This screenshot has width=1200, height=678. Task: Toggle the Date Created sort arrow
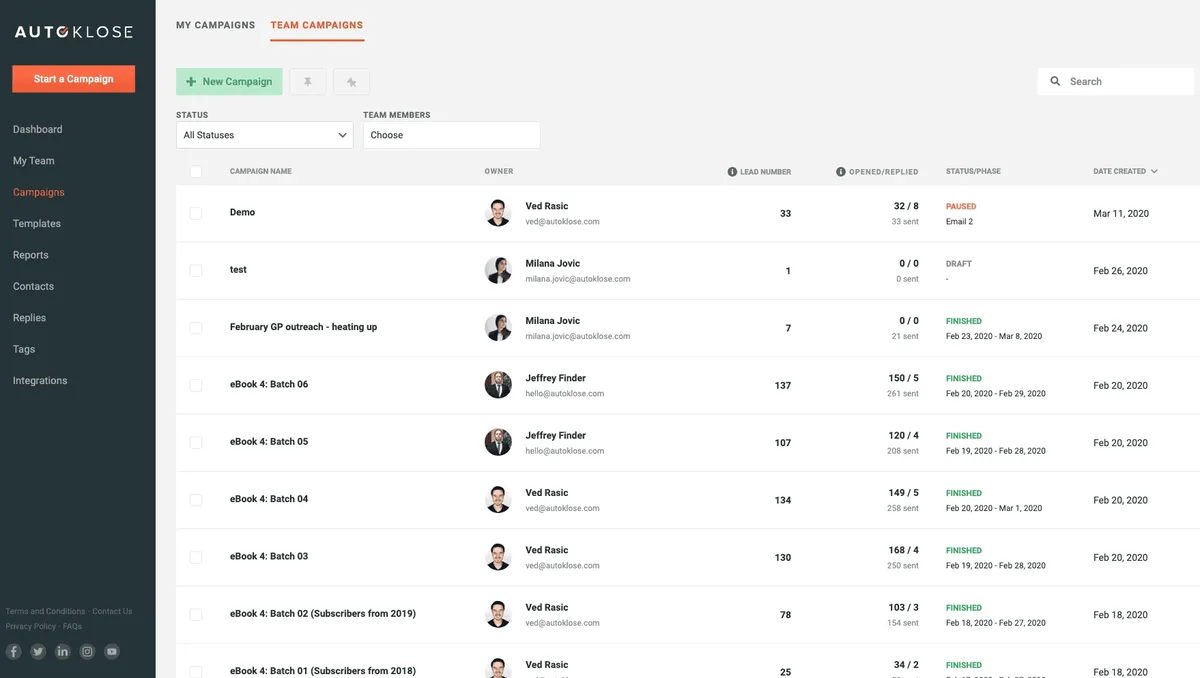click(x=1155, y=171)
